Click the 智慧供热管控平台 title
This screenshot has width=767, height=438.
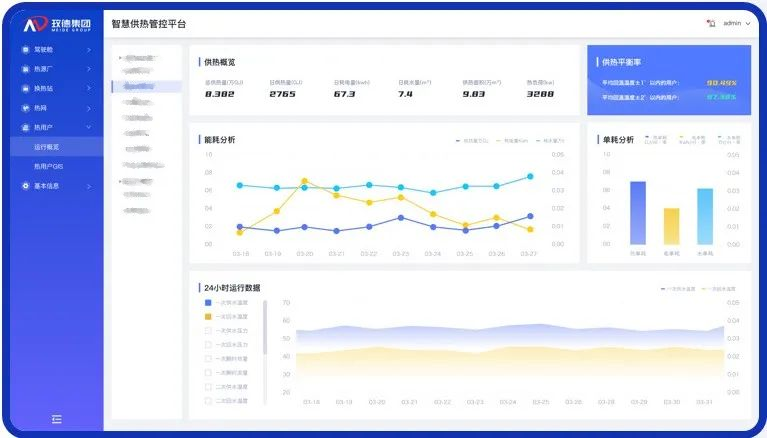click(149, 24)
